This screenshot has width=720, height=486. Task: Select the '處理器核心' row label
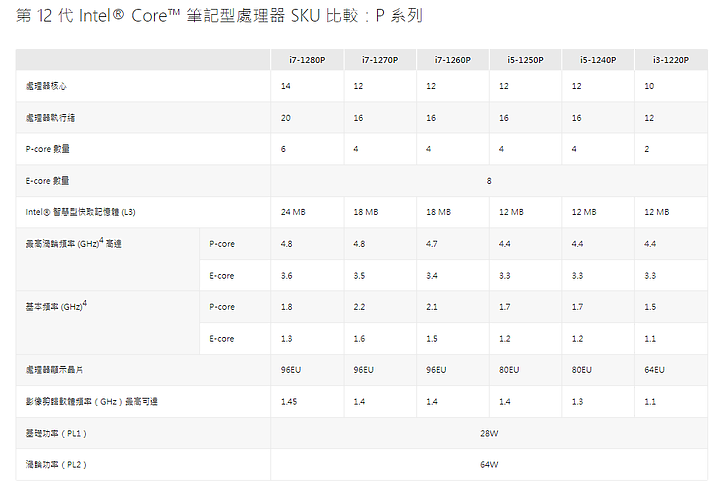[x=46, y=86]
